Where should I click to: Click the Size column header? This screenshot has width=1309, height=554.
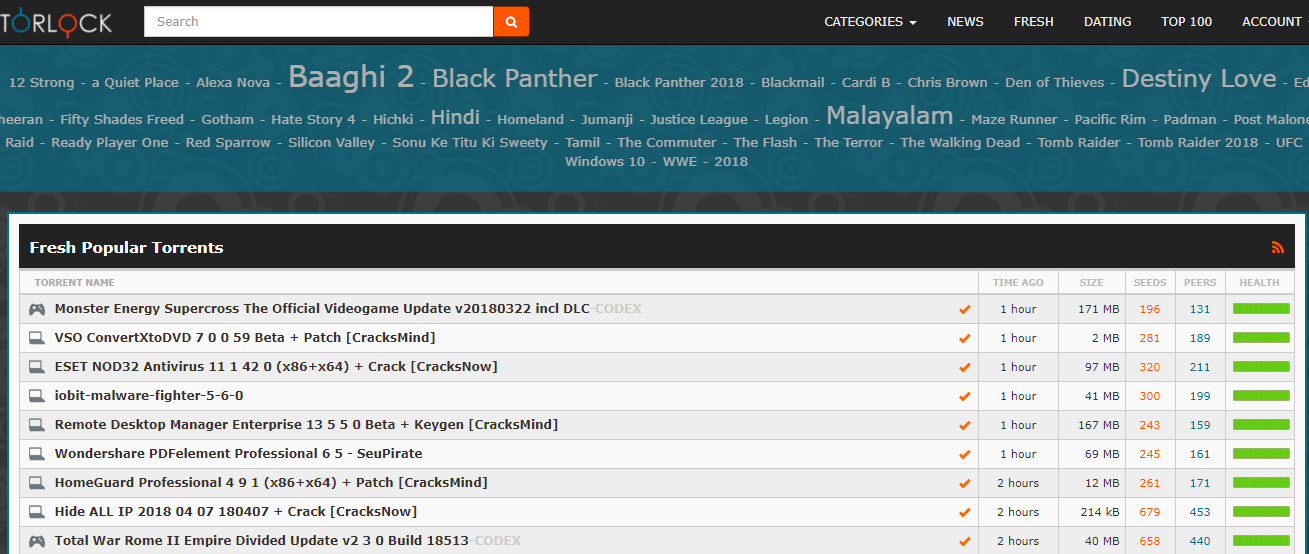(x=1092, y=283)
